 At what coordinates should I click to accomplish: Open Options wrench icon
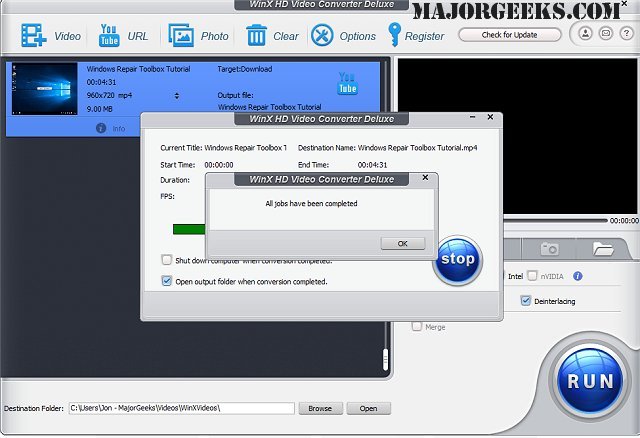pyautogui.click(x=322, y=35)
